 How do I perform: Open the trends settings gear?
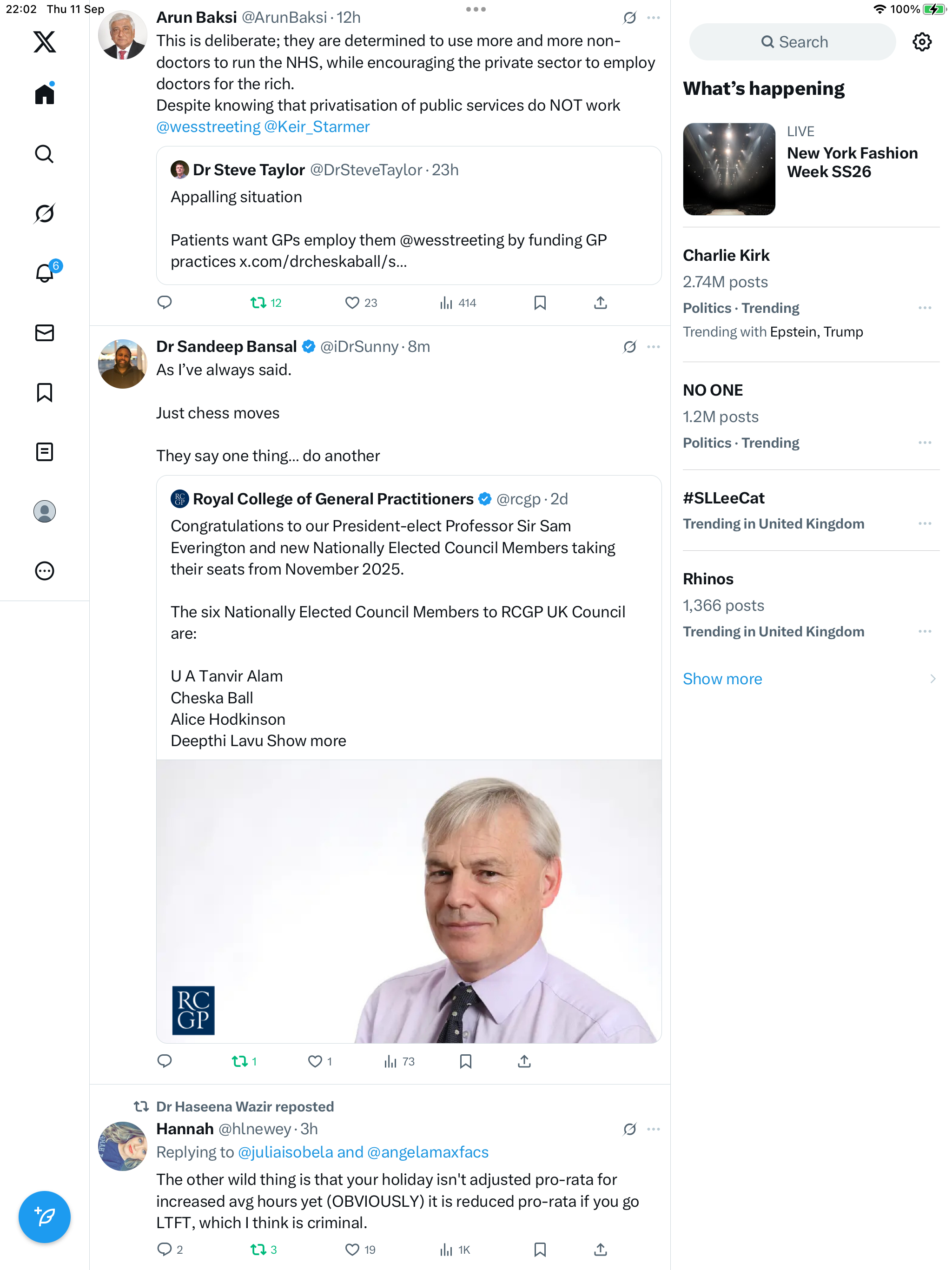click(922, 42)
